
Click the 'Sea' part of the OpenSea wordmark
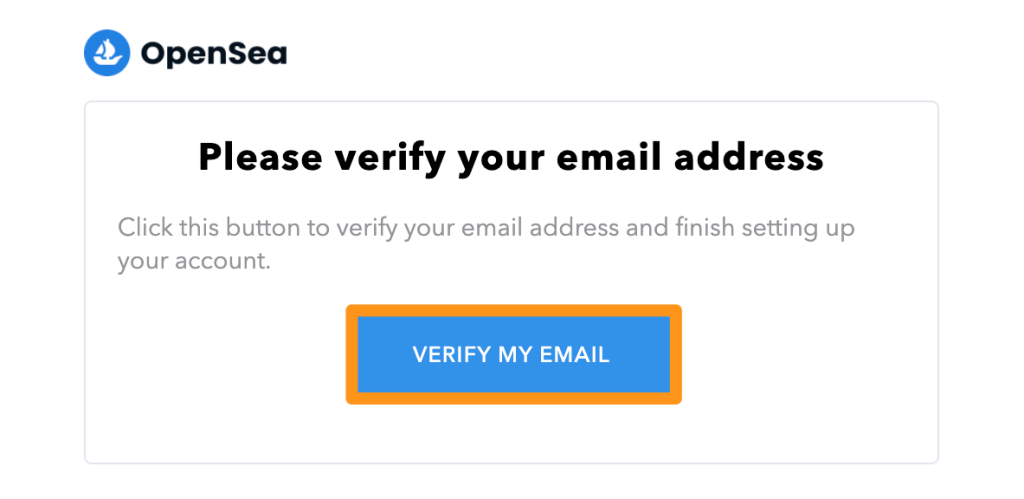pos(260,55)
